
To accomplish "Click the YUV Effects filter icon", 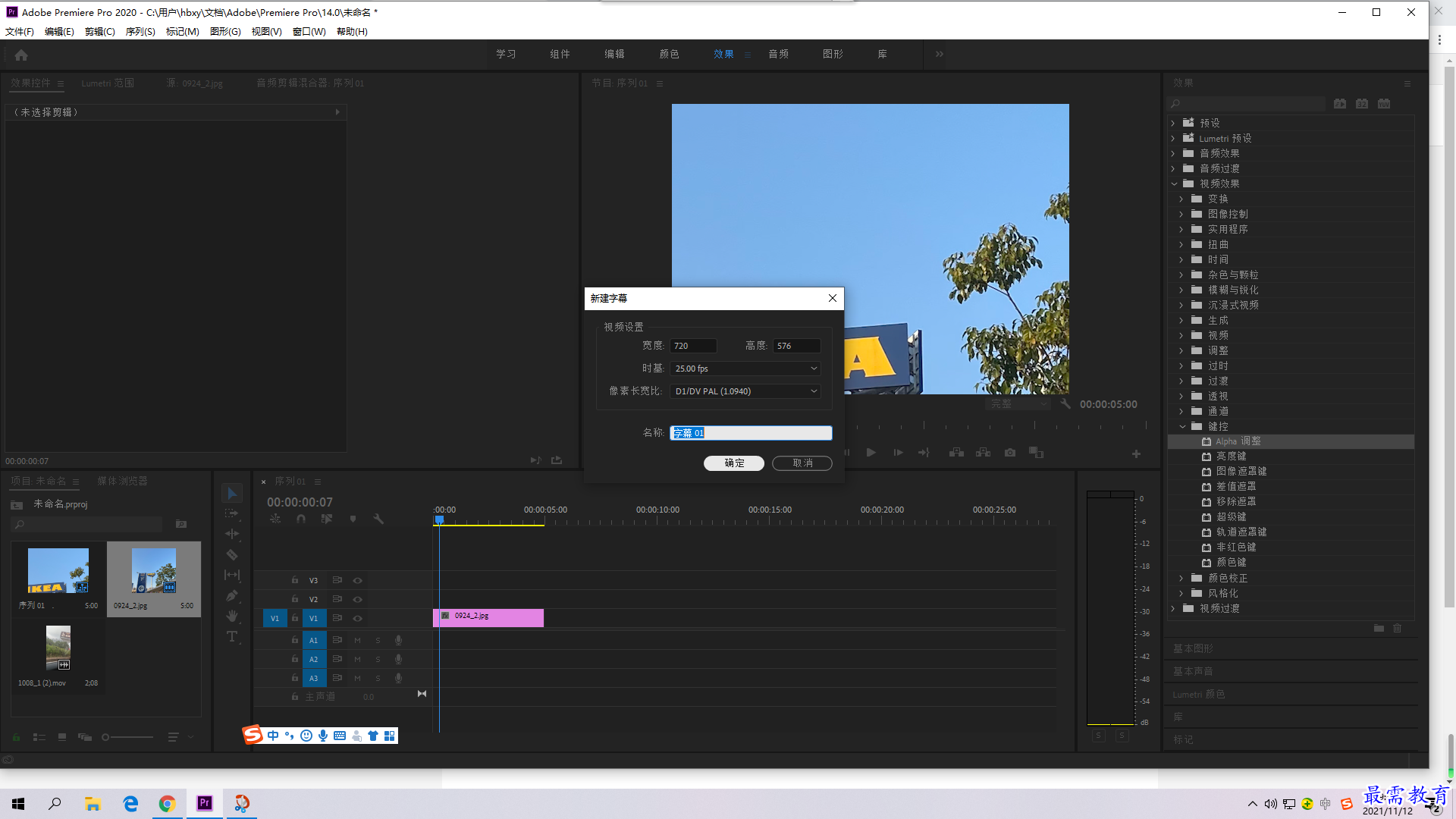I will pyautogui.click(x=1384, y=103).
